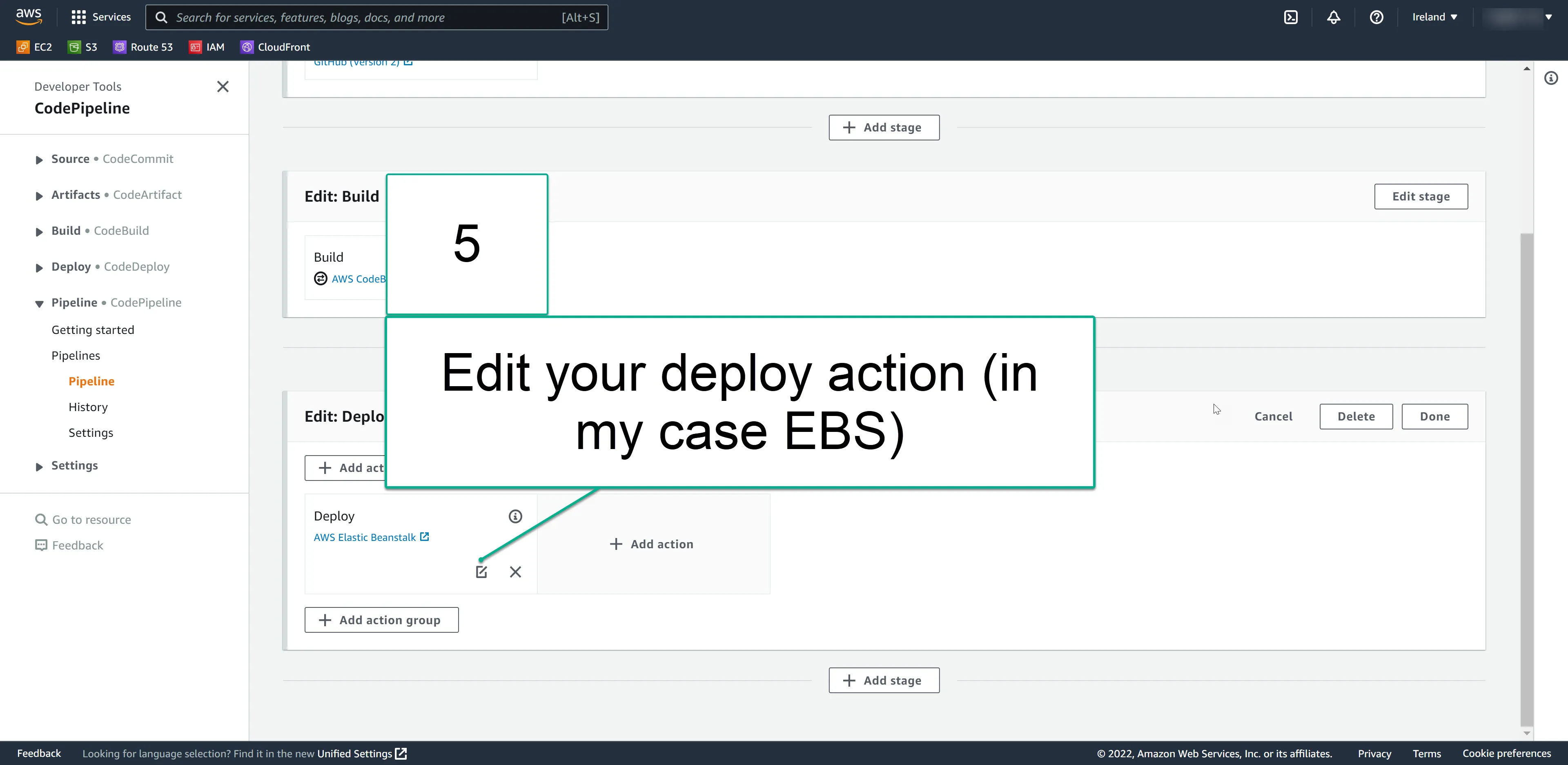Select History in the sidebar
Viewport: 1568px width, 765px height.
point(88,407)
